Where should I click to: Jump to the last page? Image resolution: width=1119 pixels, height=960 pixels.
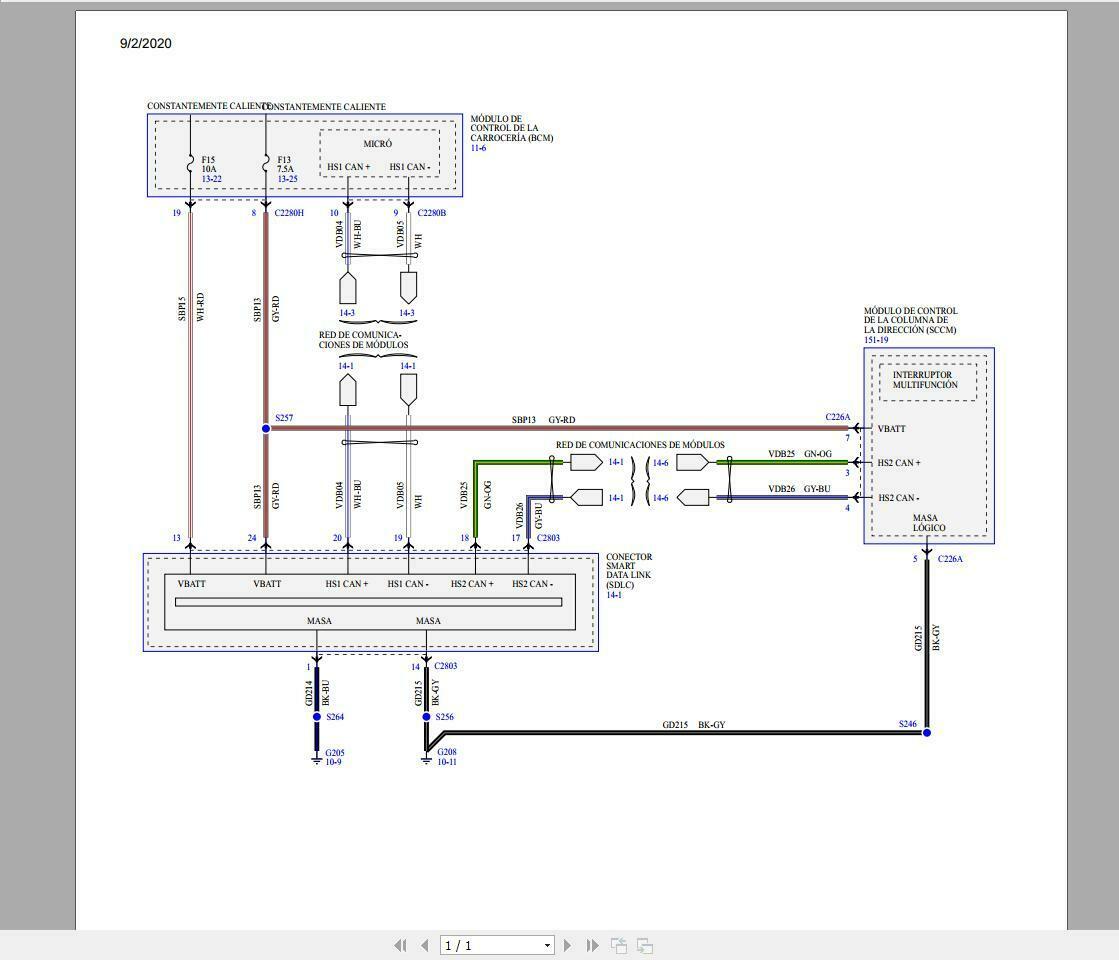click(592, 945)
